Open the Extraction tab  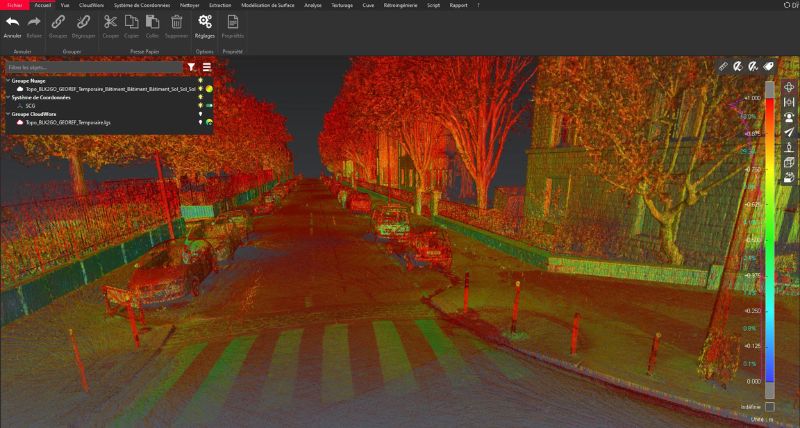(x=220, y=5)
